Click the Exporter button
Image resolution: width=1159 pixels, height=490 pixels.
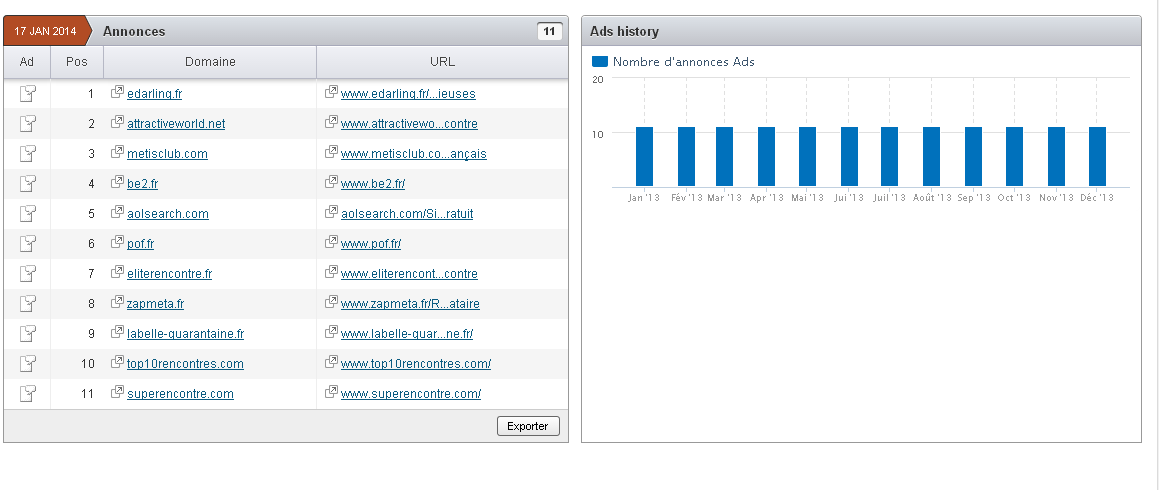(x=528, y=426)
